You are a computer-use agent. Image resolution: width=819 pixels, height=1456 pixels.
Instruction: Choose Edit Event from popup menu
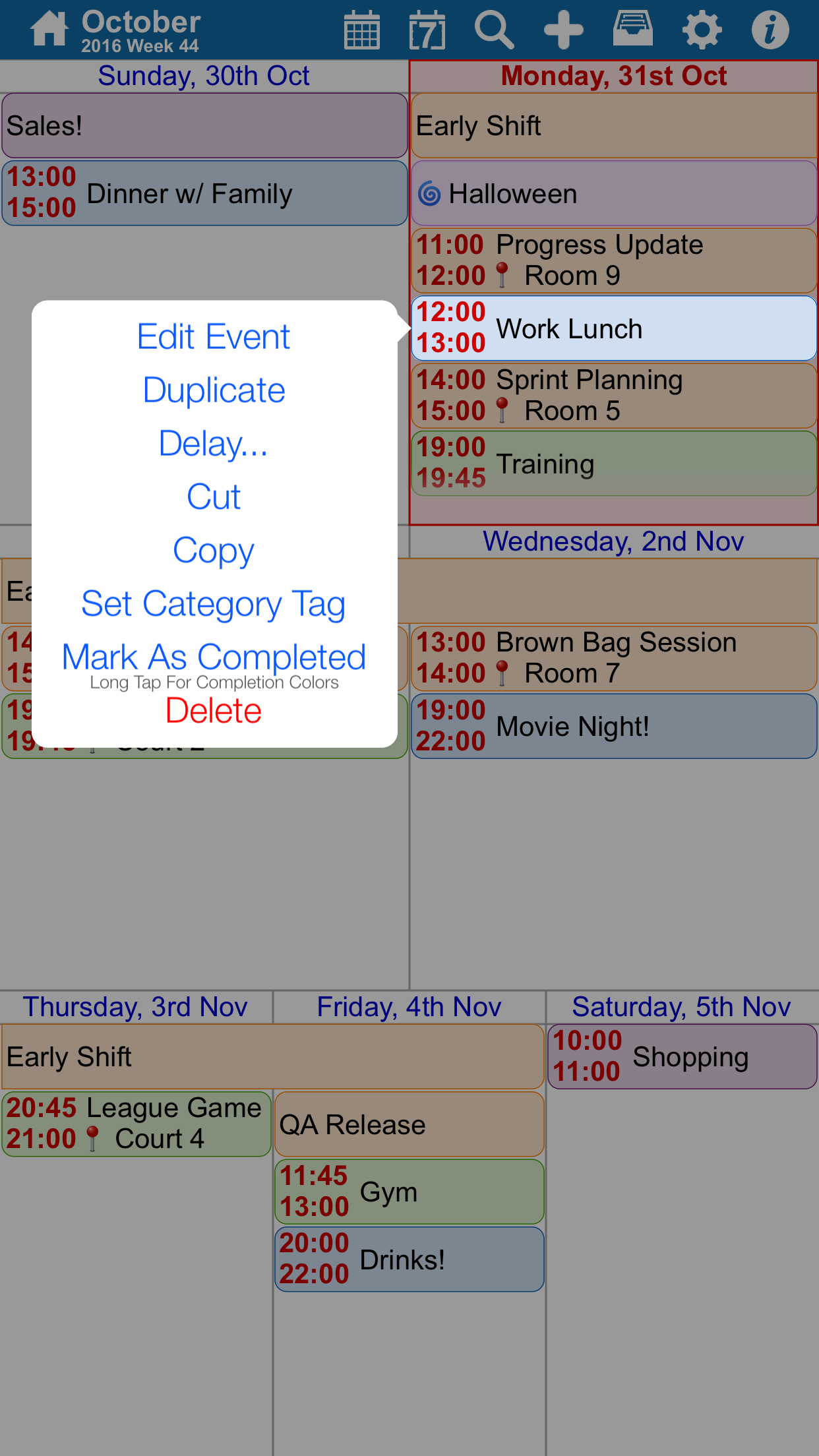(x=214, y=337)
